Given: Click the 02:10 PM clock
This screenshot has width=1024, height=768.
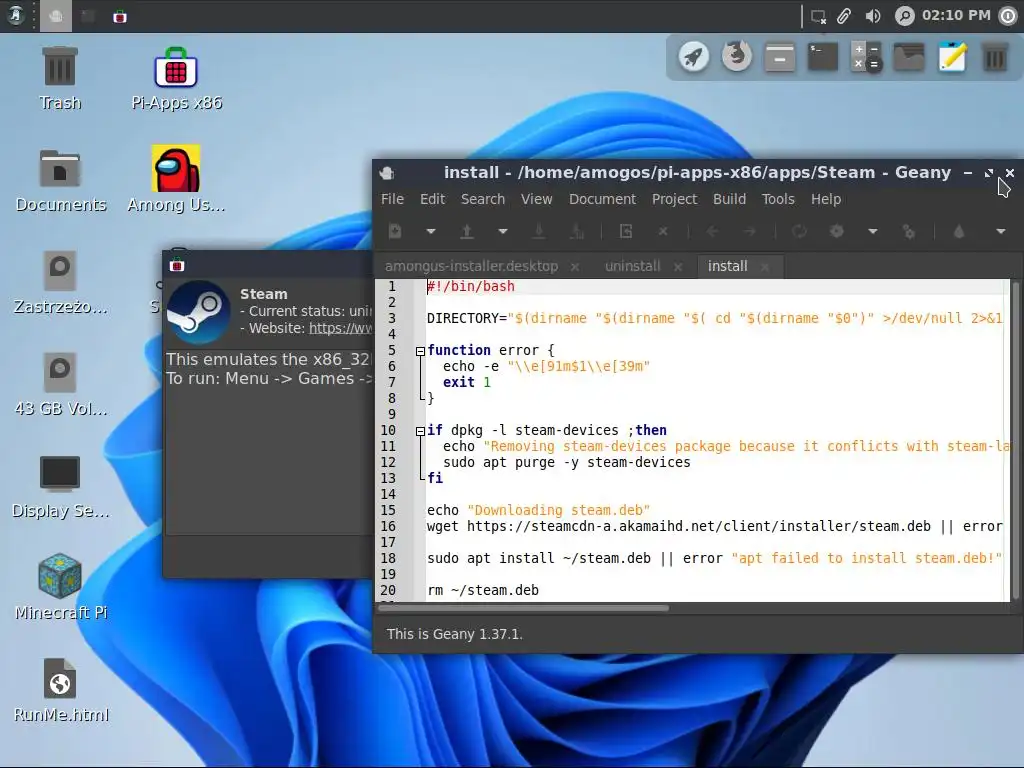Looking at the screenshot, I should [x=956, y=15].
